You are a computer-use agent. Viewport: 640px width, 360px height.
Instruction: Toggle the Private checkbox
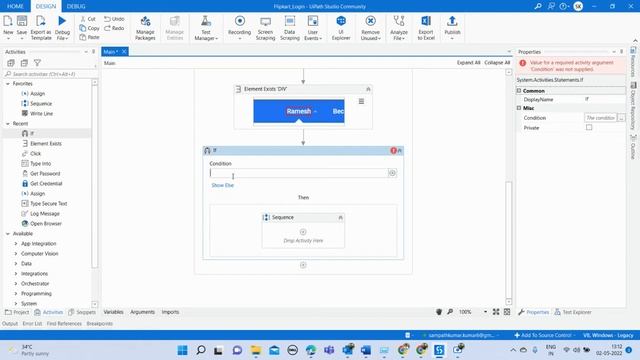click(x=589, y=127)
